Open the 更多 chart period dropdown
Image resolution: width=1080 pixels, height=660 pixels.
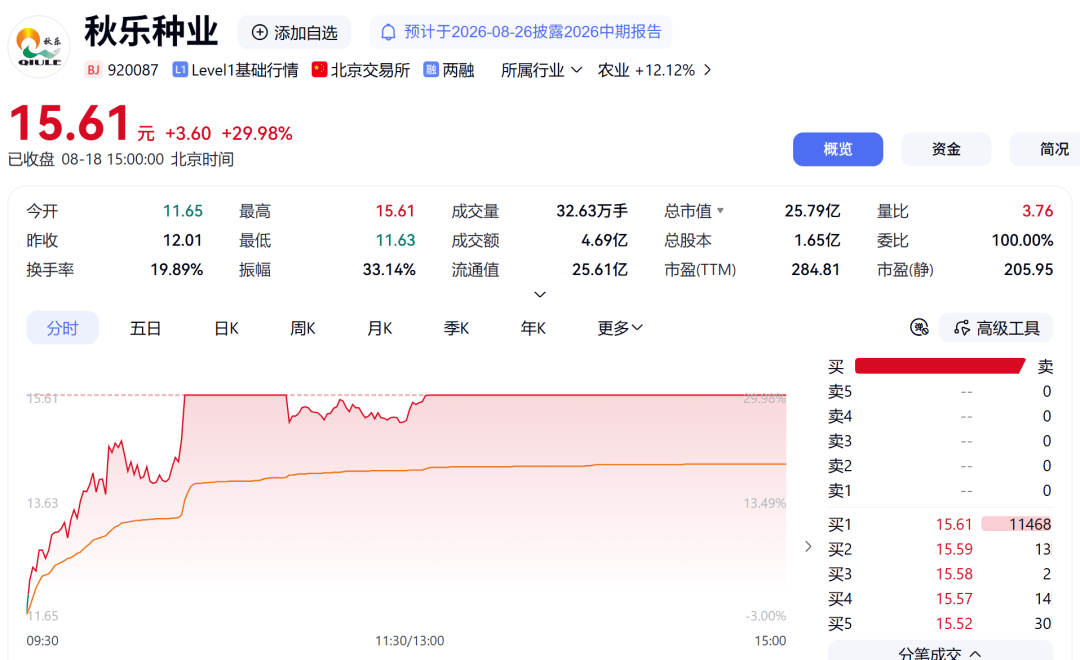pyautogui.click(x=620, y=328)
